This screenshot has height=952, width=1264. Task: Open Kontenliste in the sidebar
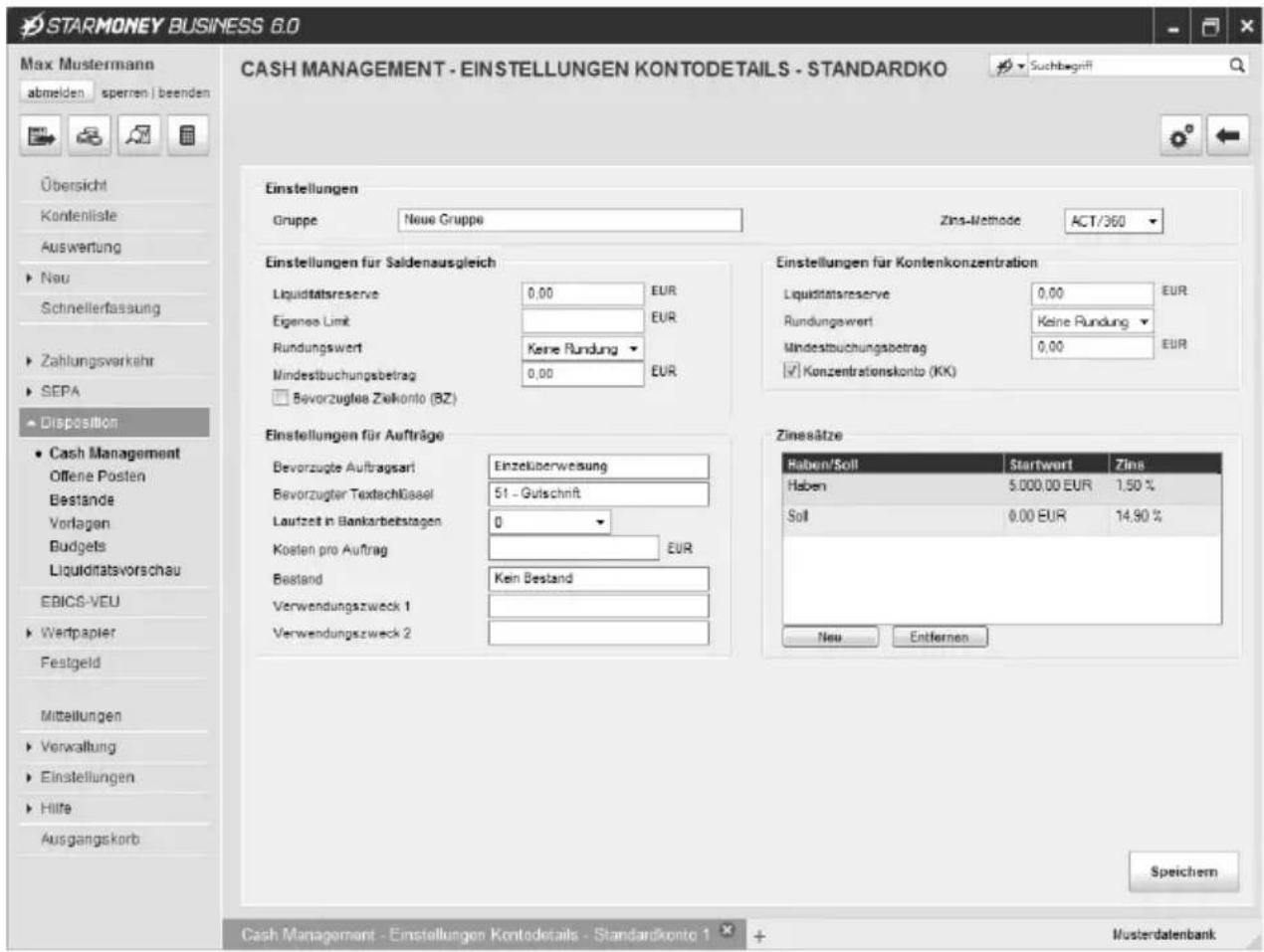[79, 216]
